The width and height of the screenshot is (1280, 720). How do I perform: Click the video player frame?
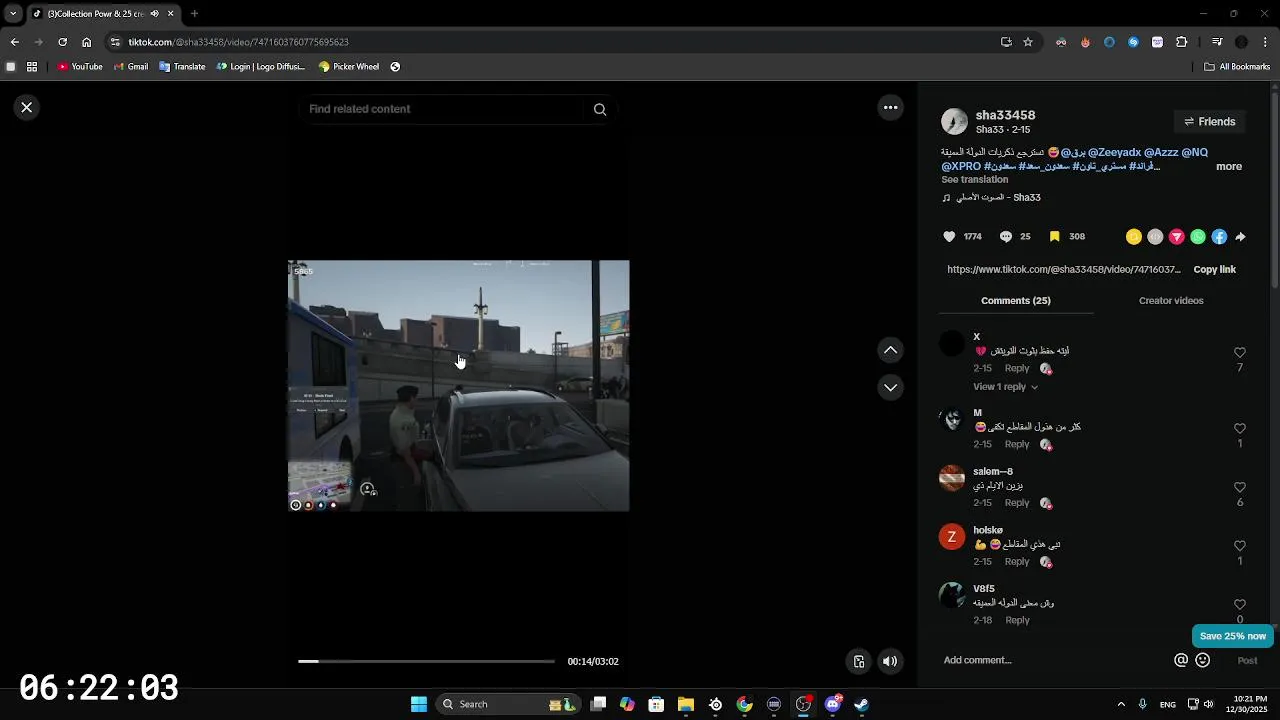coord(459,386)
